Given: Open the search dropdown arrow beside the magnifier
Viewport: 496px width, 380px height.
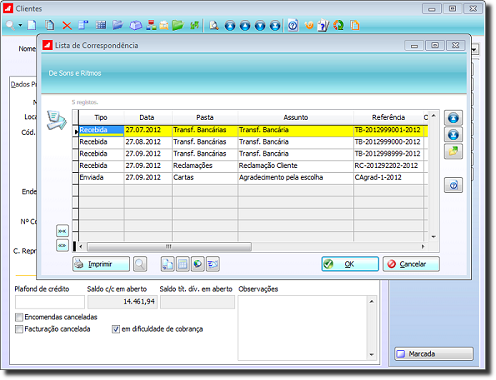Looking at the screenshot, I should [x=20, y=25].
